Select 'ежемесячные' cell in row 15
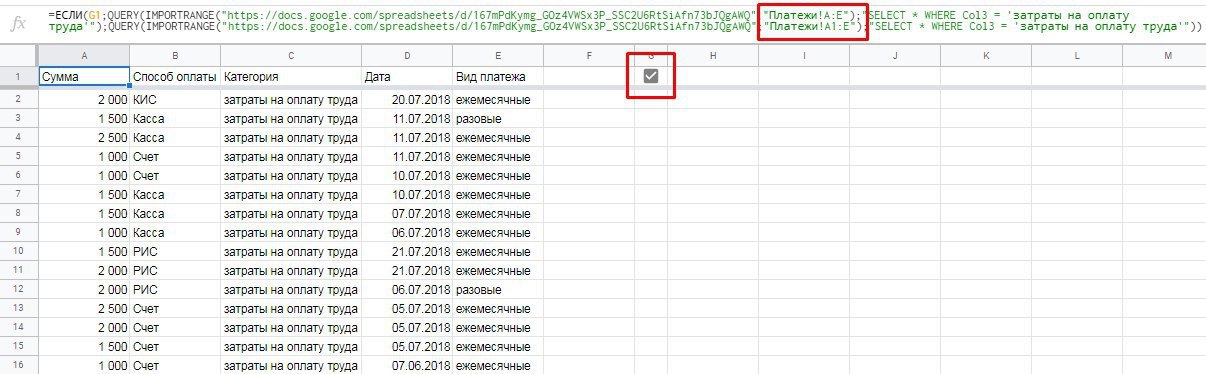Image resolution: width=1206 pixels, height=374 pixels. coord(498,346)
